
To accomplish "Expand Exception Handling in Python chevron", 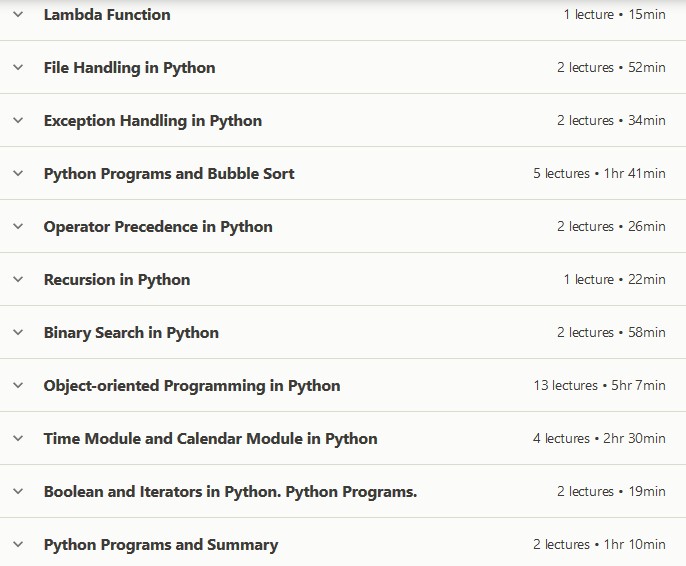I will 17,120.
